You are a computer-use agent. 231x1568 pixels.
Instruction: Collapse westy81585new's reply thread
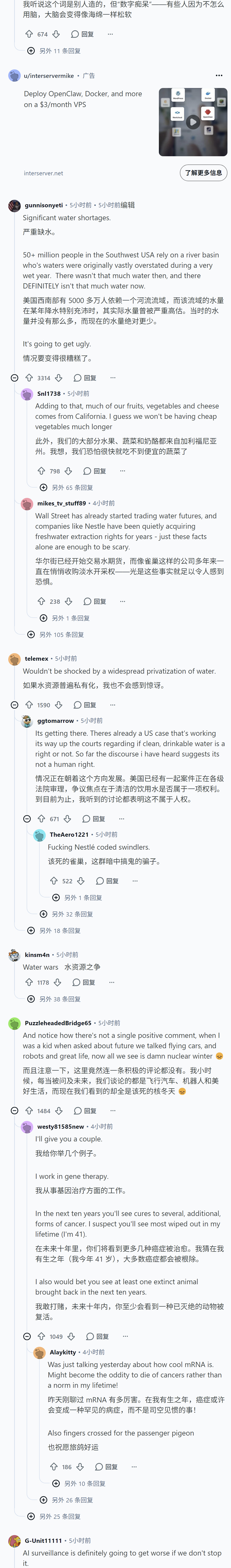coord(27,1337)
